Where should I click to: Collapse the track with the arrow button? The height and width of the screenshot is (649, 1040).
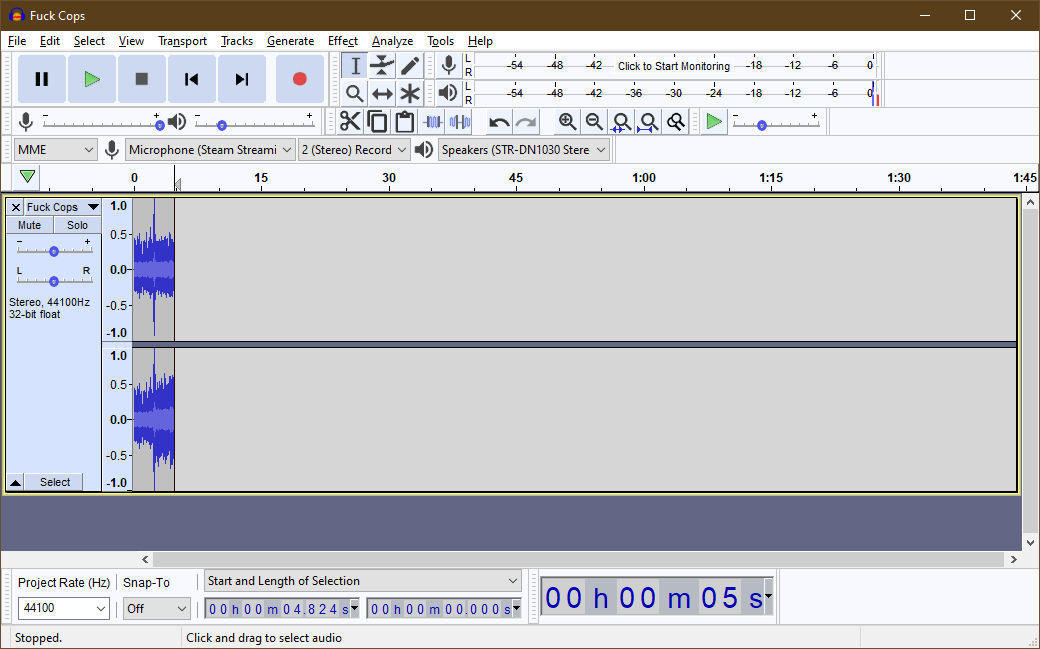pyautogui.click(x=15, y=482)
